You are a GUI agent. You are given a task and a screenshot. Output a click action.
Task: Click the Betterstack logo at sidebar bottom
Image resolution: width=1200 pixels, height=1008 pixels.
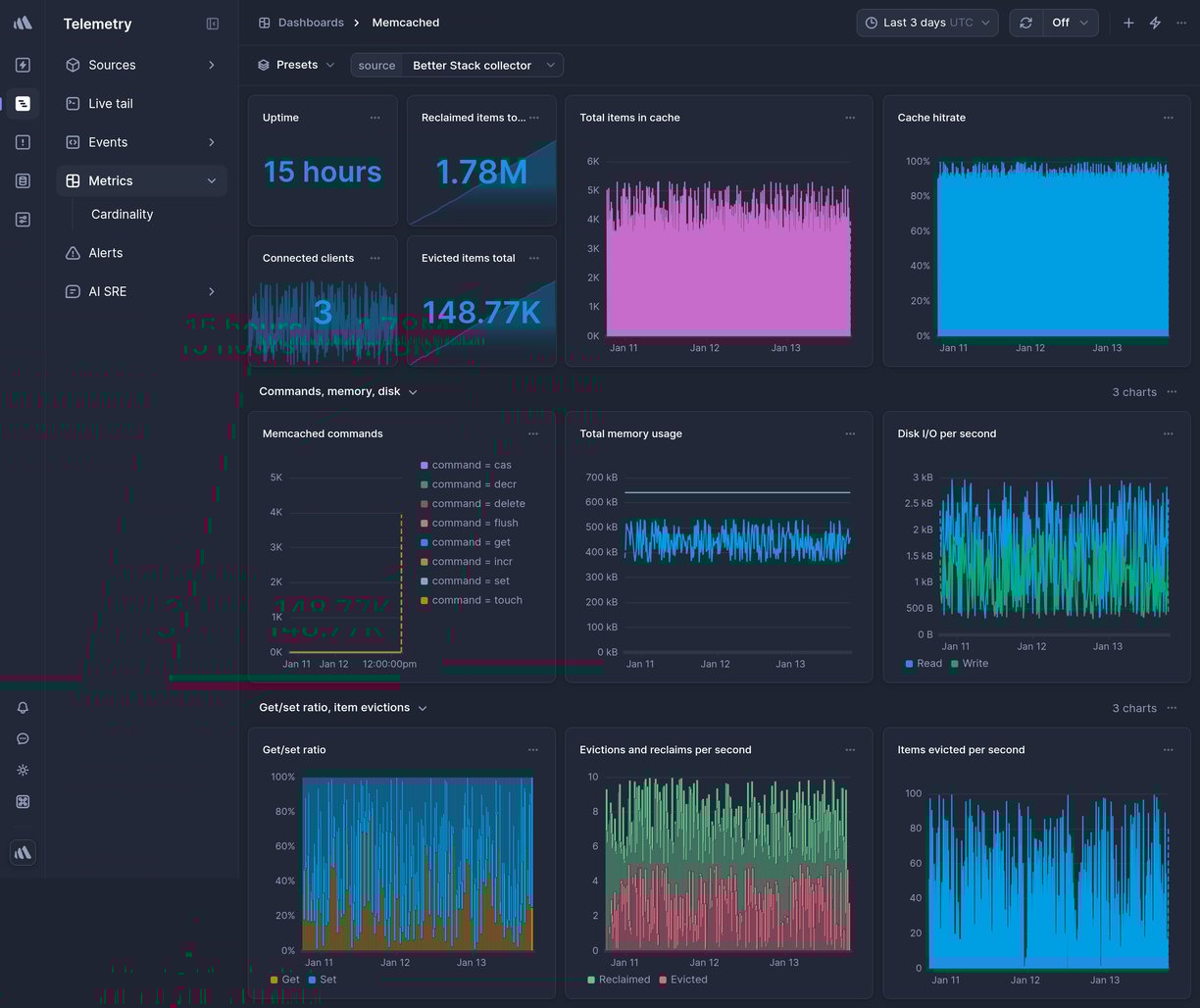click(x=23, y=852)
